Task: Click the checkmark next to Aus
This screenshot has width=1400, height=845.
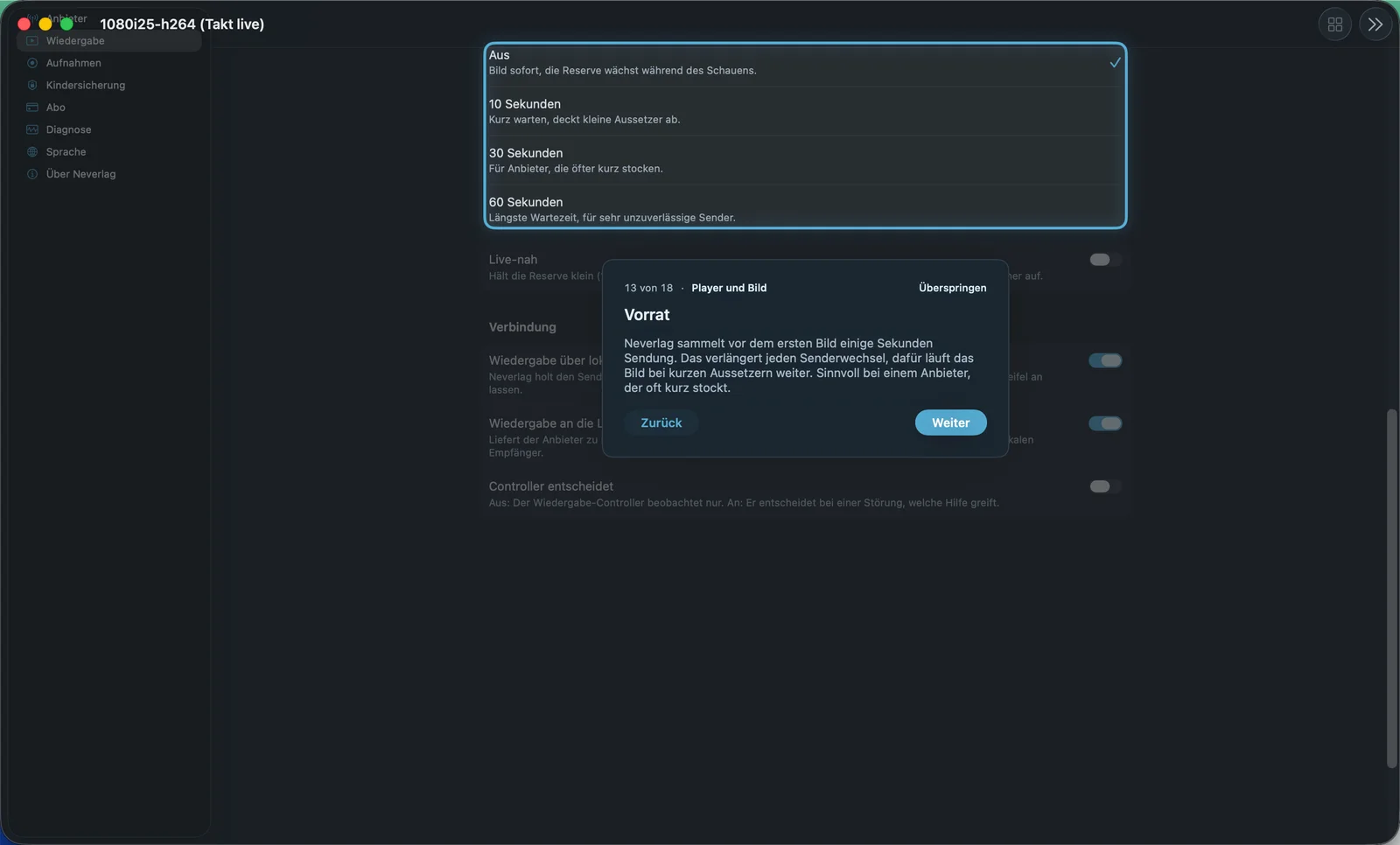Action: click(1115, 63)
